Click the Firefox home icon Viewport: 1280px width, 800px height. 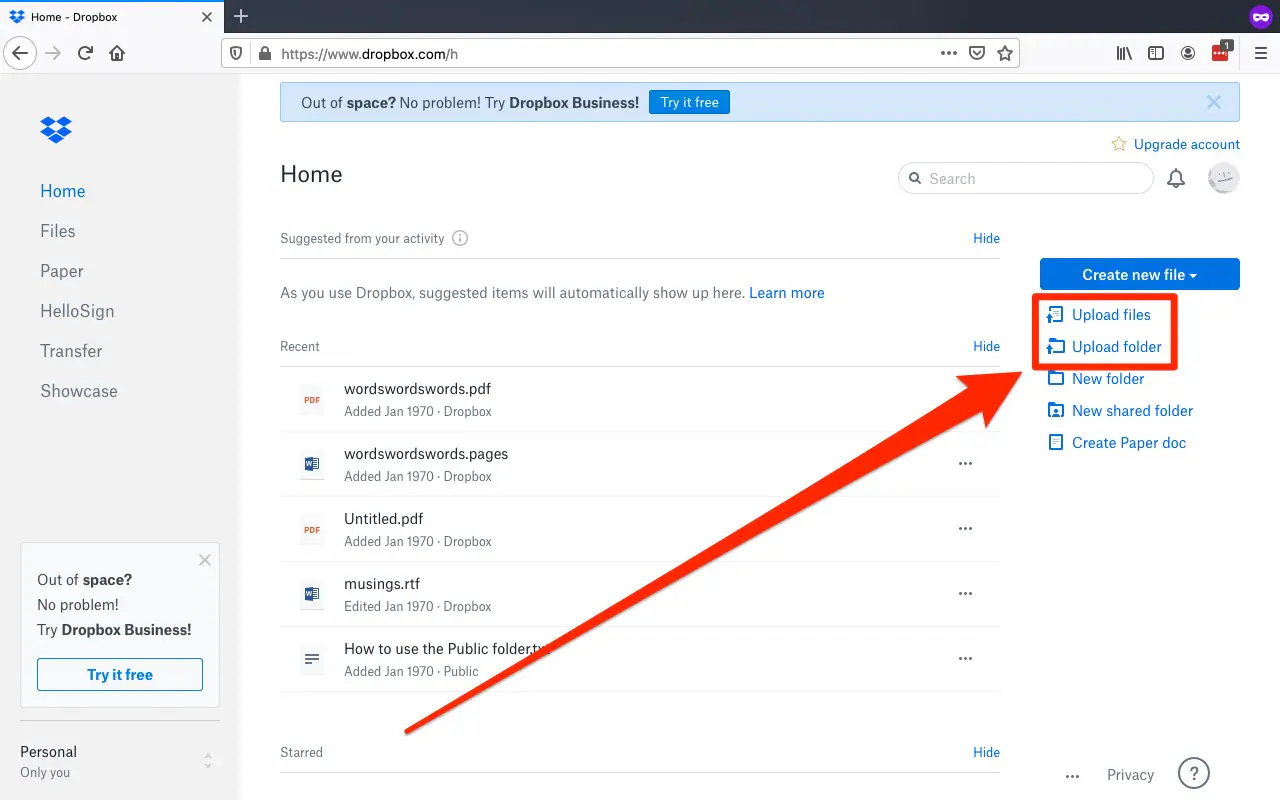pyautogui.click(x=117, y=54)
